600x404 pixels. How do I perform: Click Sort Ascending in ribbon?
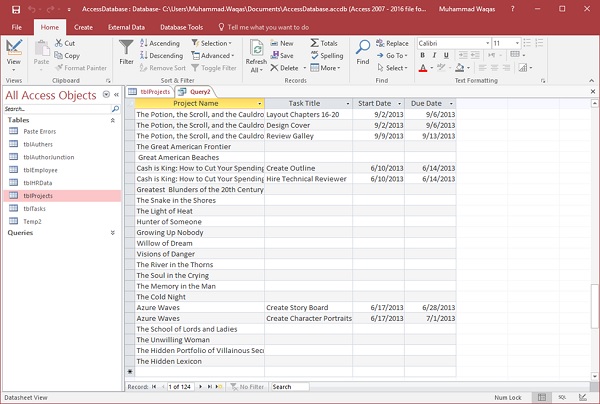click(x=163, y=44)
